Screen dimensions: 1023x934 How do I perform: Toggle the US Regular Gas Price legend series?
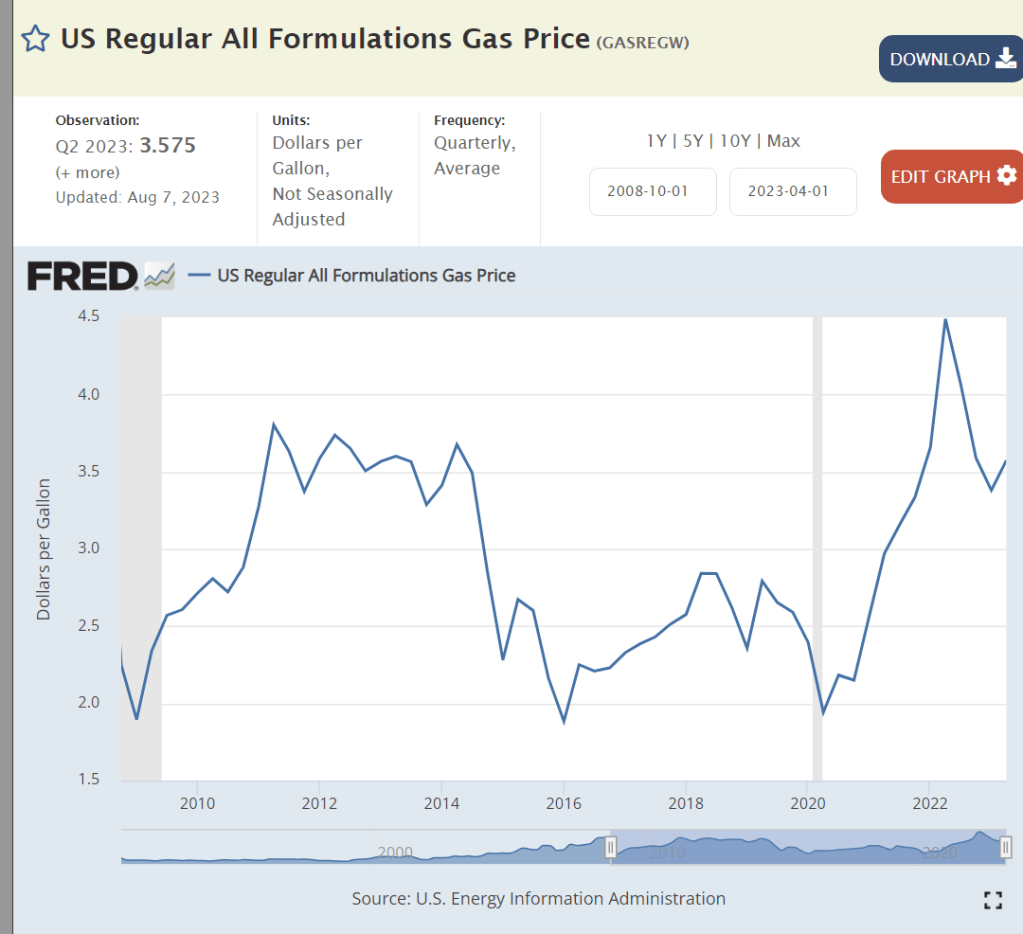(x=366, y=275)
